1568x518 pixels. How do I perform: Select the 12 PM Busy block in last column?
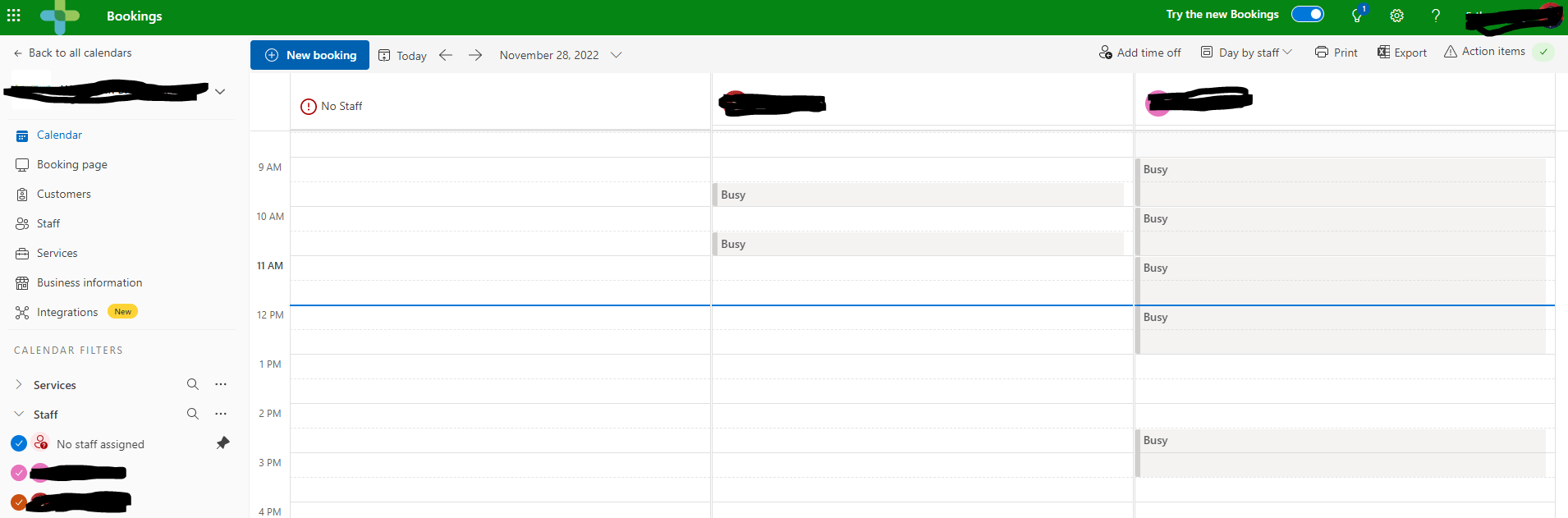coord(1341,329)
